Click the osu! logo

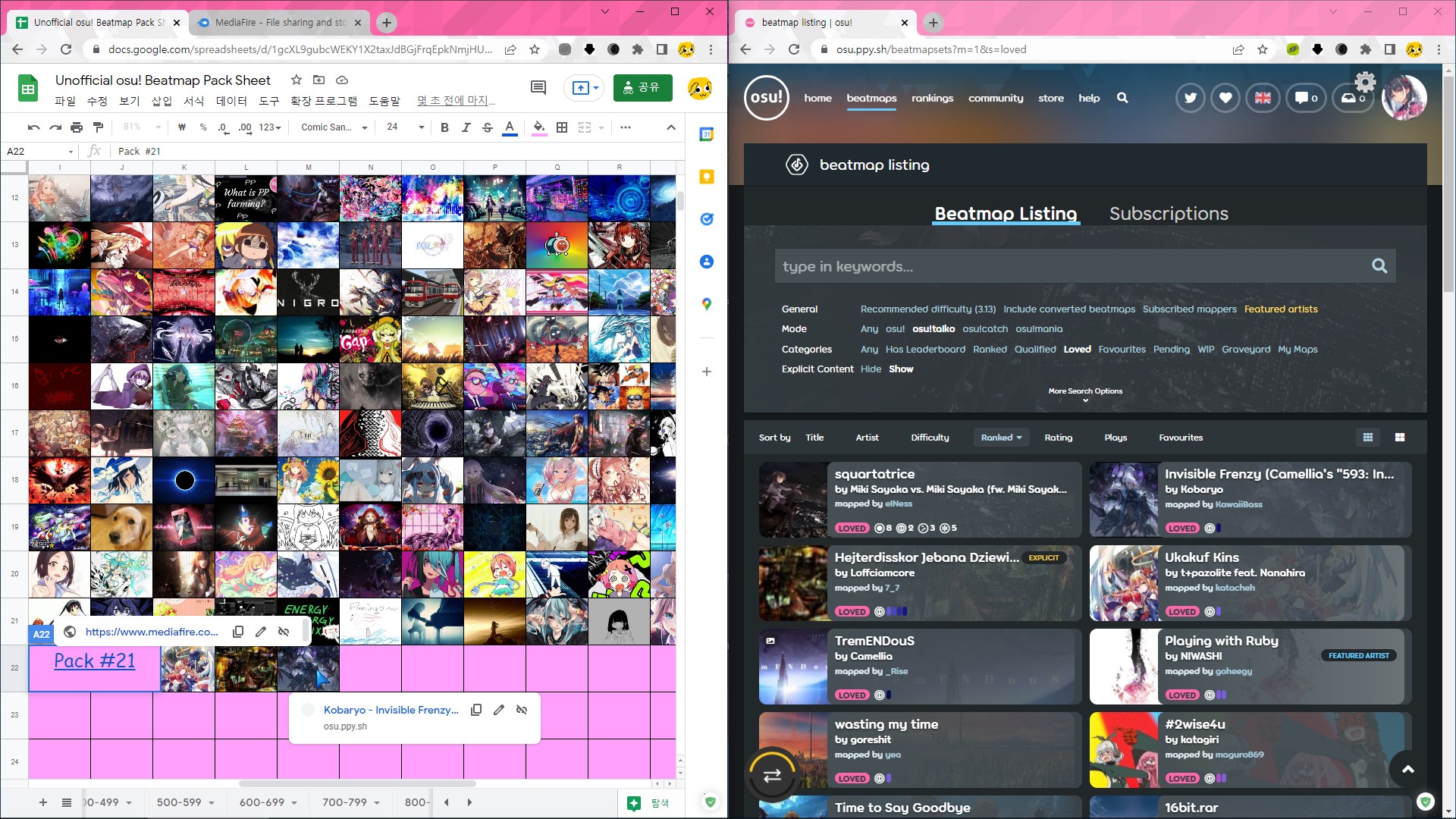pos(767,98)
